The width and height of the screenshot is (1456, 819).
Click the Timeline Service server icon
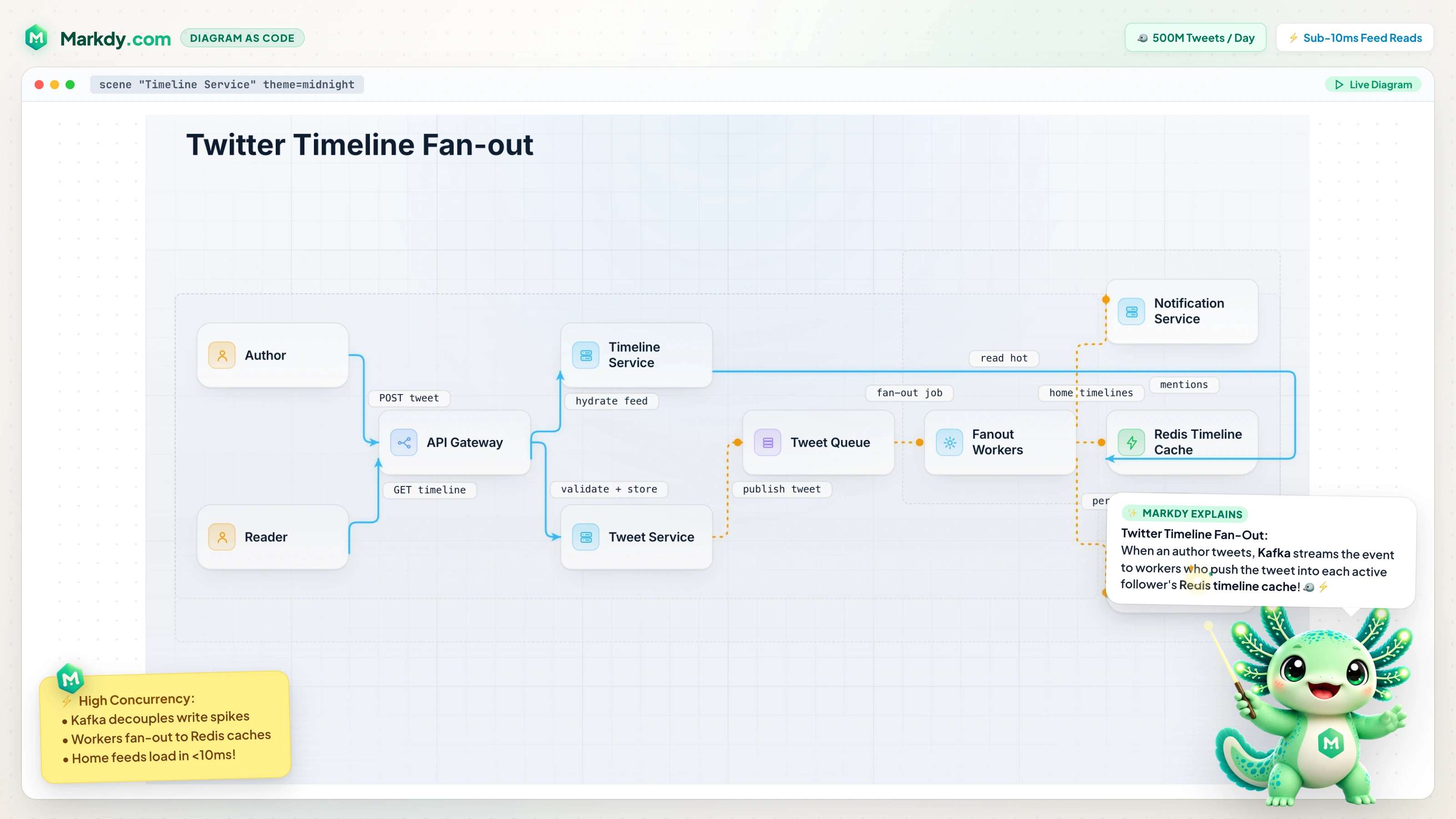coord(586,355)
